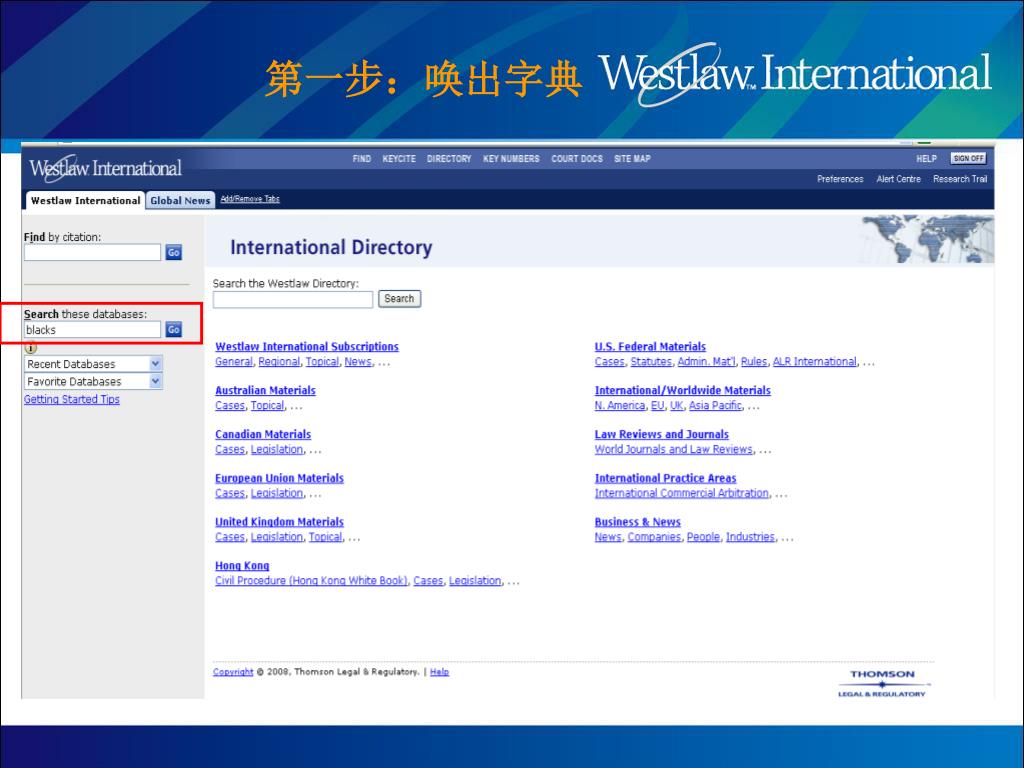Open COURT DOCS in the top navigation
1024x768 pixels.
coord(577,159)
